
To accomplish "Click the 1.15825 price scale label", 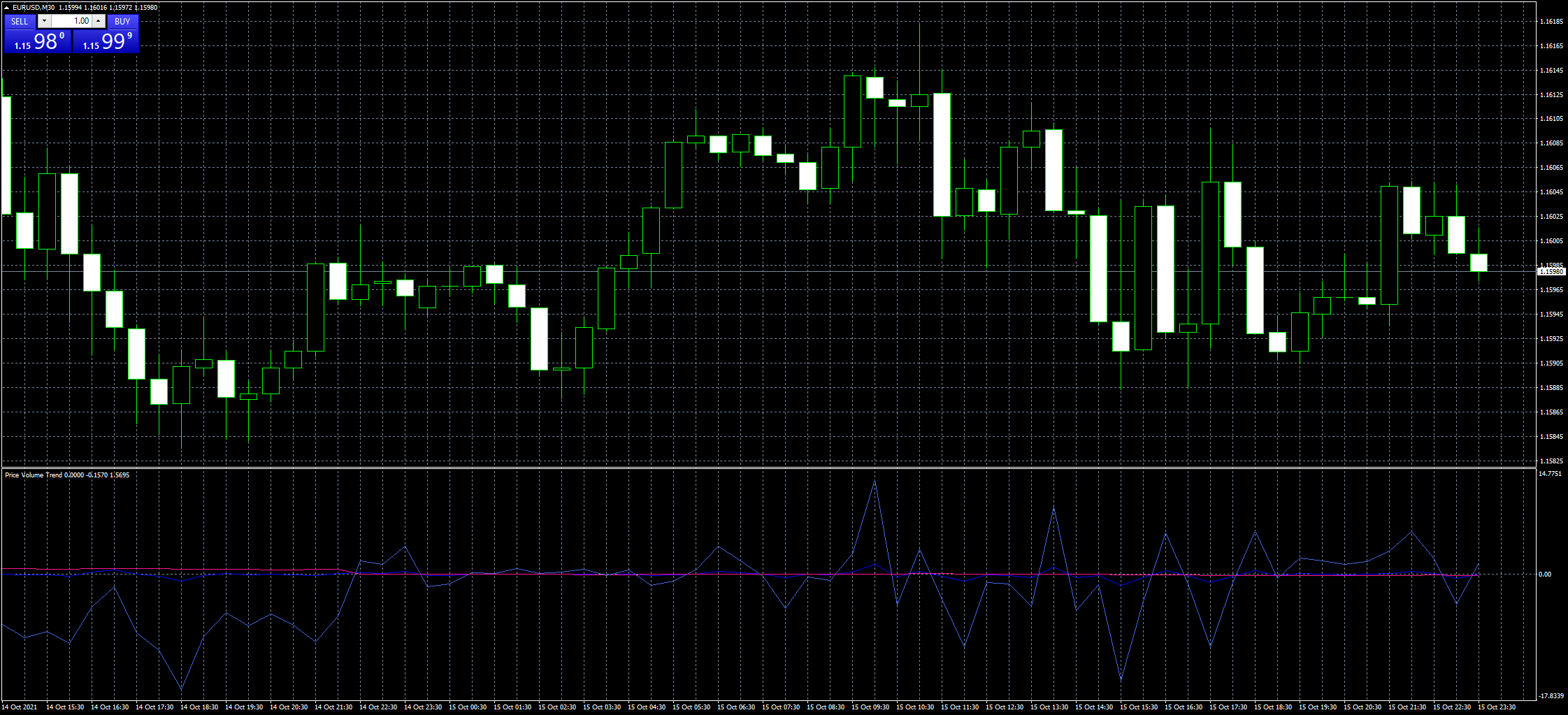I will pyautogui.click(x=1551, y=461).
